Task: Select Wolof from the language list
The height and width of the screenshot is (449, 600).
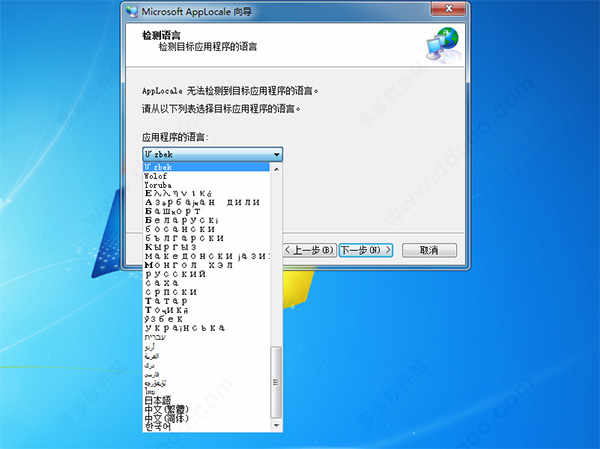Action: [207, 176]
